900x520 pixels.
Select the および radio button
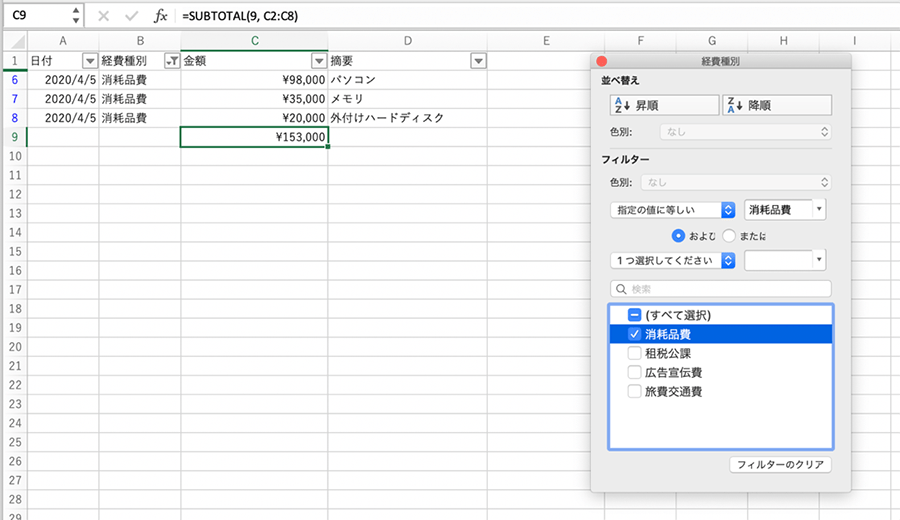point(678,236)
